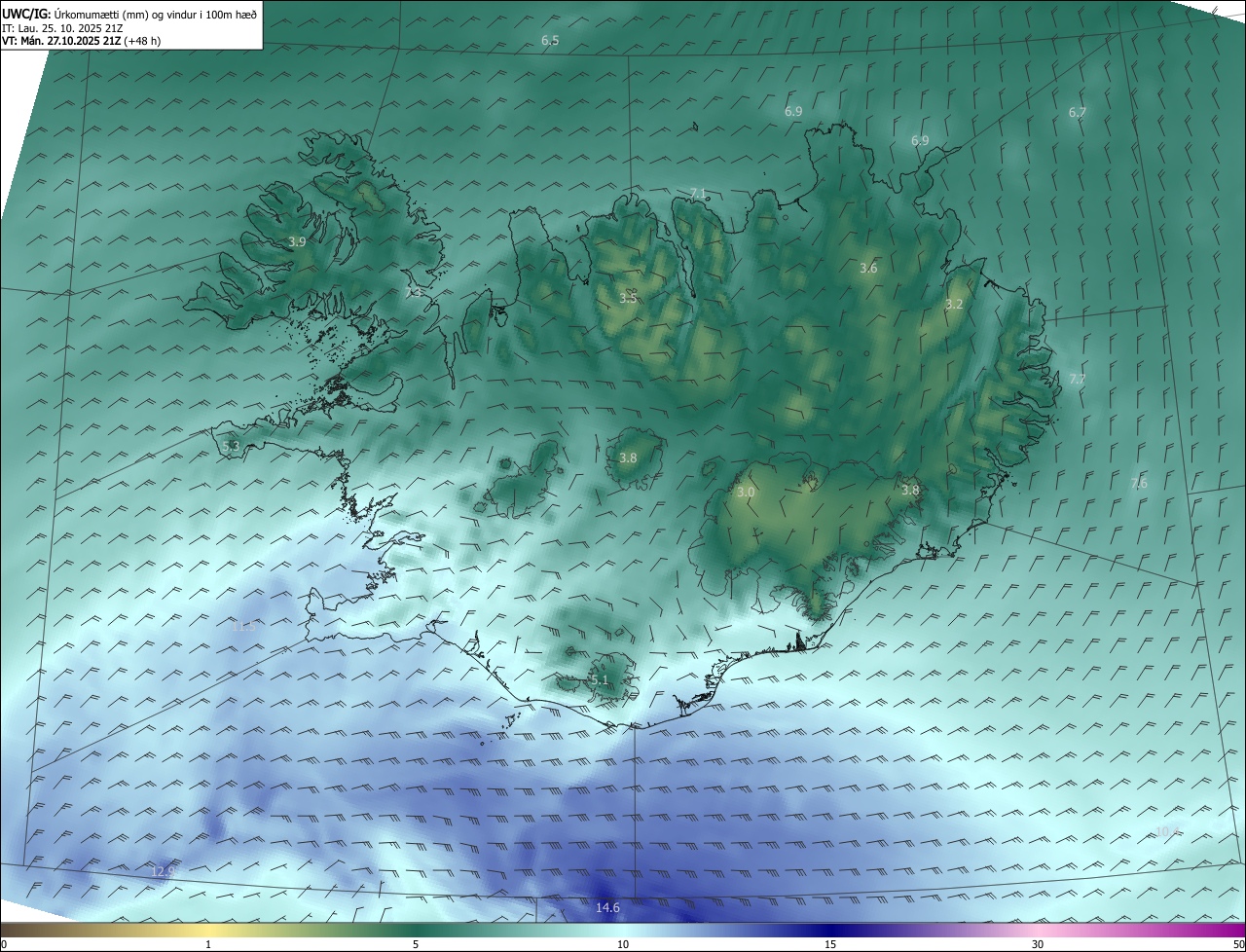1246x952 pixels.
Task: Click the title 'UWC/IG: Úrkomumætti (mm) og vindur'
Action: pyautogui.click(x=129, y=14)
